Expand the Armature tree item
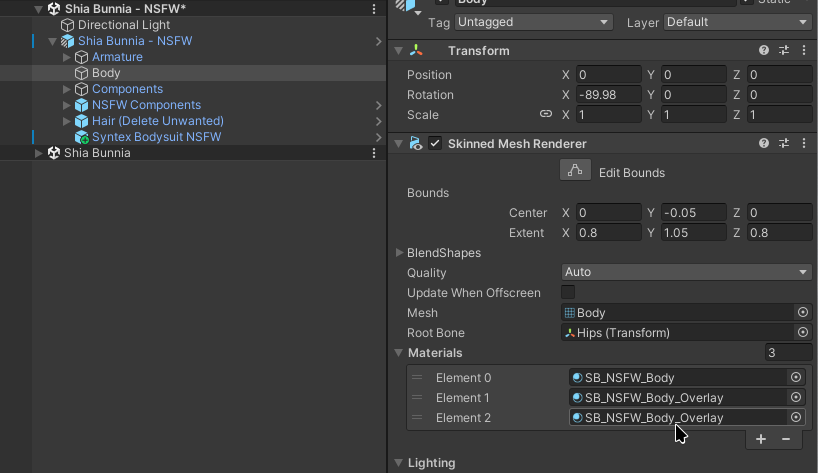Viewport: 818px width, 473px height. tap(67, 57)
